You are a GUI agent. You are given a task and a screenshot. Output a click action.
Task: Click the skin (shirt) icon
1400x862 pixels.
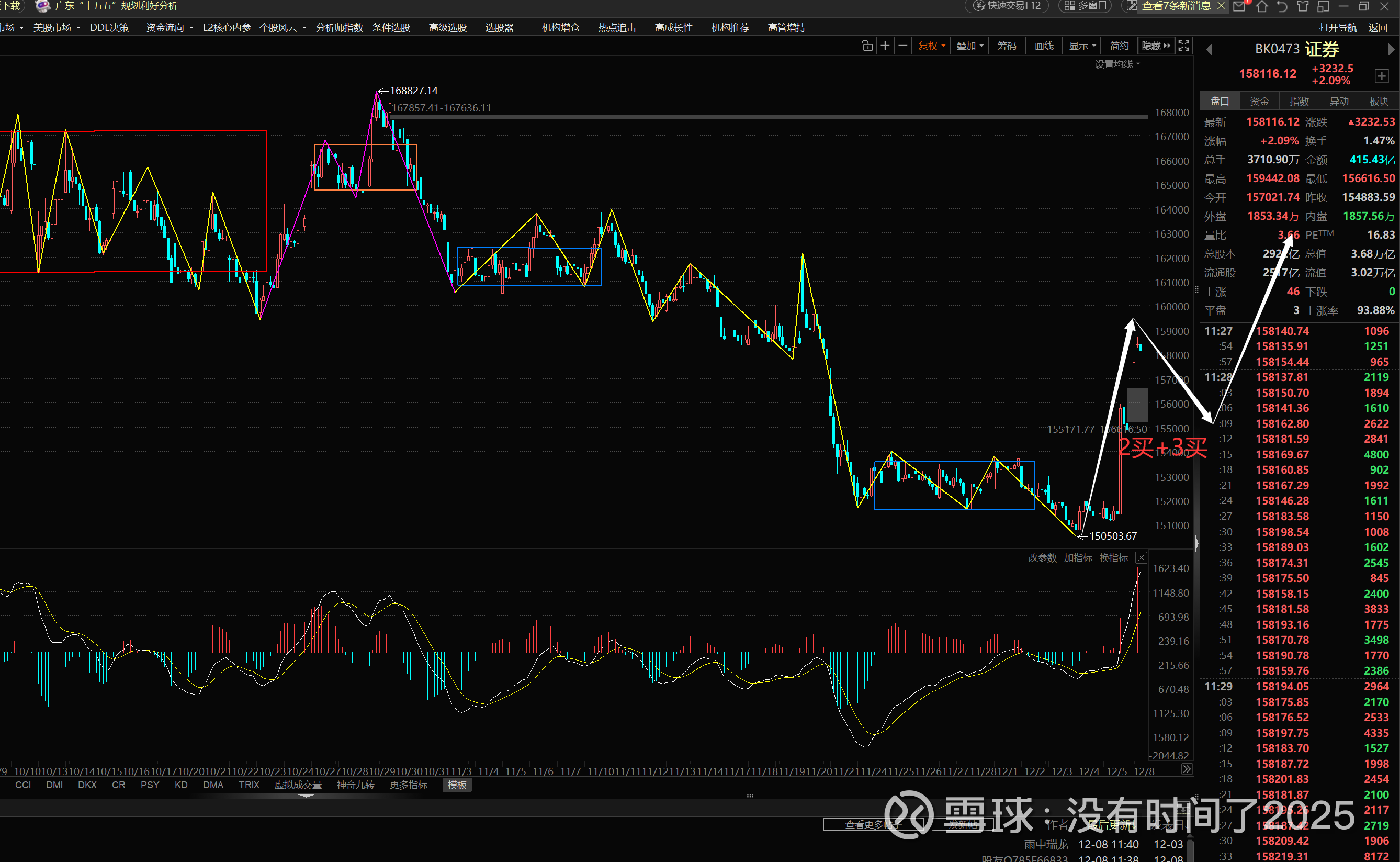(x=1303, y=6)
